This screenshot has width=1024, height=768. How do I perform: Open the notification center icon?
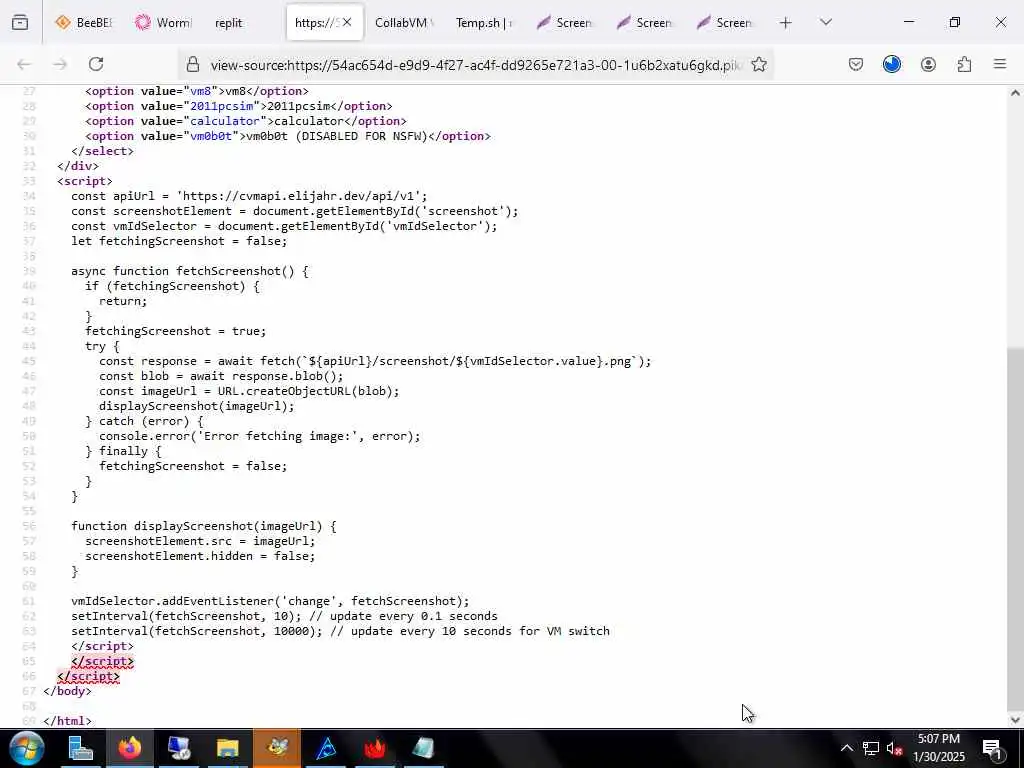pyautogui.click(x=992, y=749)
